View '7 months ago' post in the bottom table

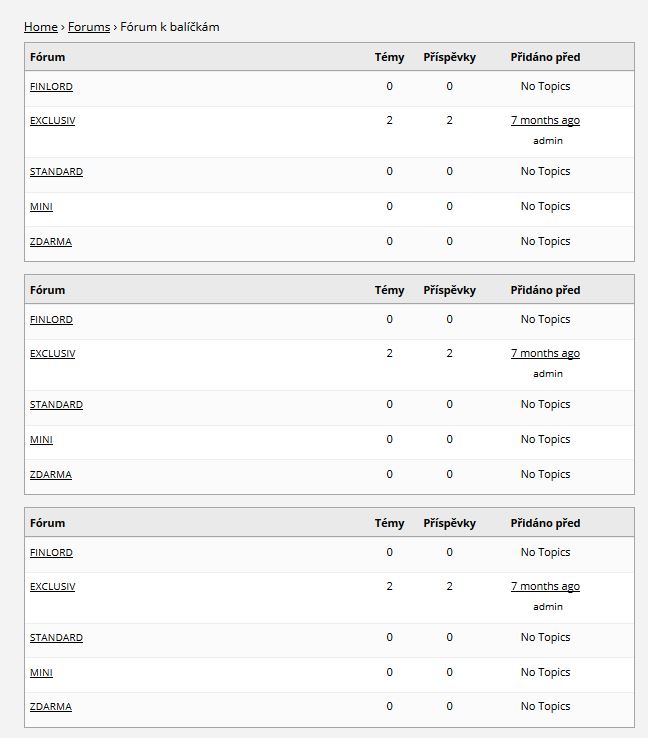pyautogui.click(x=545, y=587)
